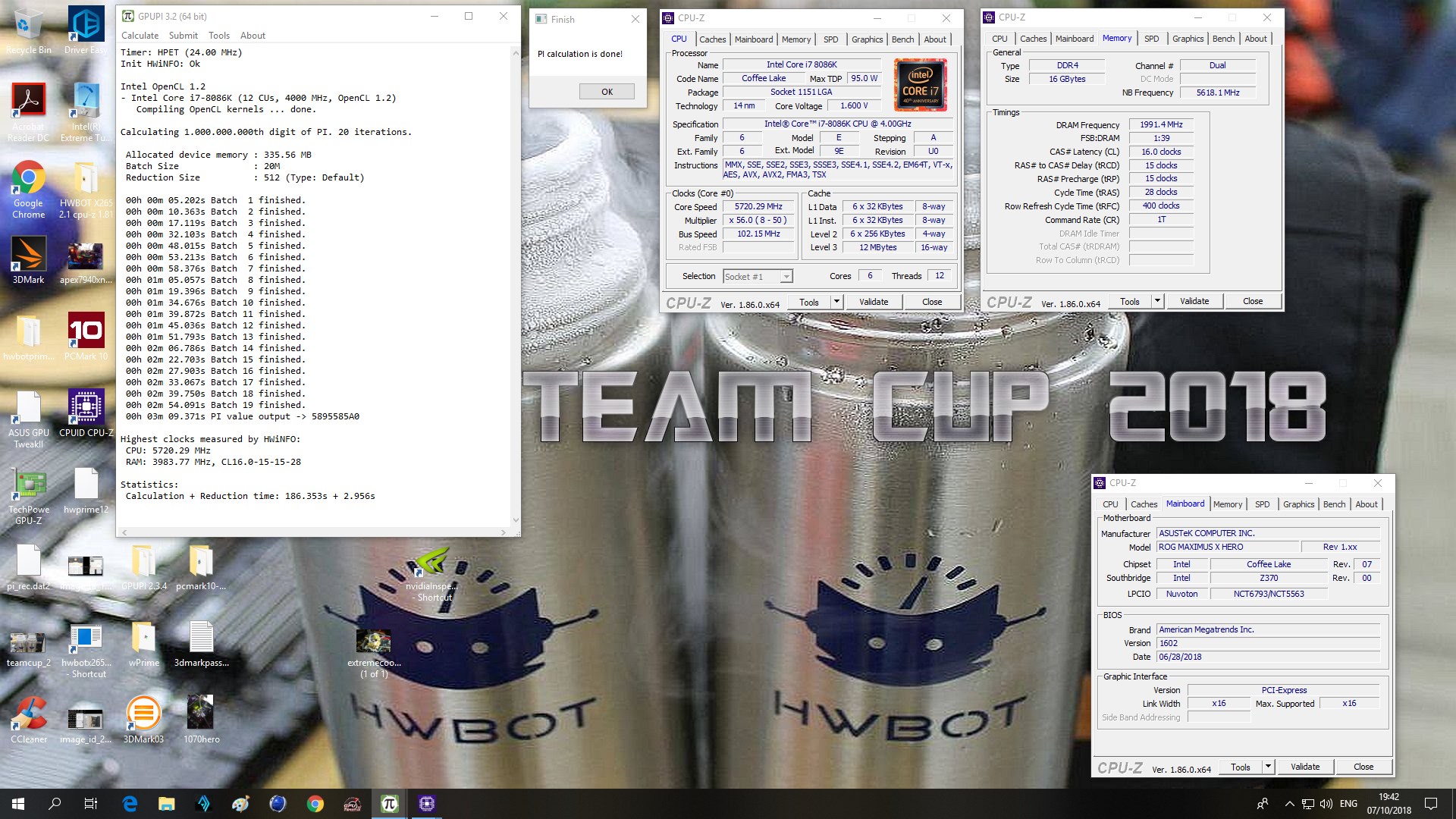This screenshot has width=1456, height=819.
Task: Launch 3DMark03 desktop icon
Action: pyautogui.click(x=143, y=720)
